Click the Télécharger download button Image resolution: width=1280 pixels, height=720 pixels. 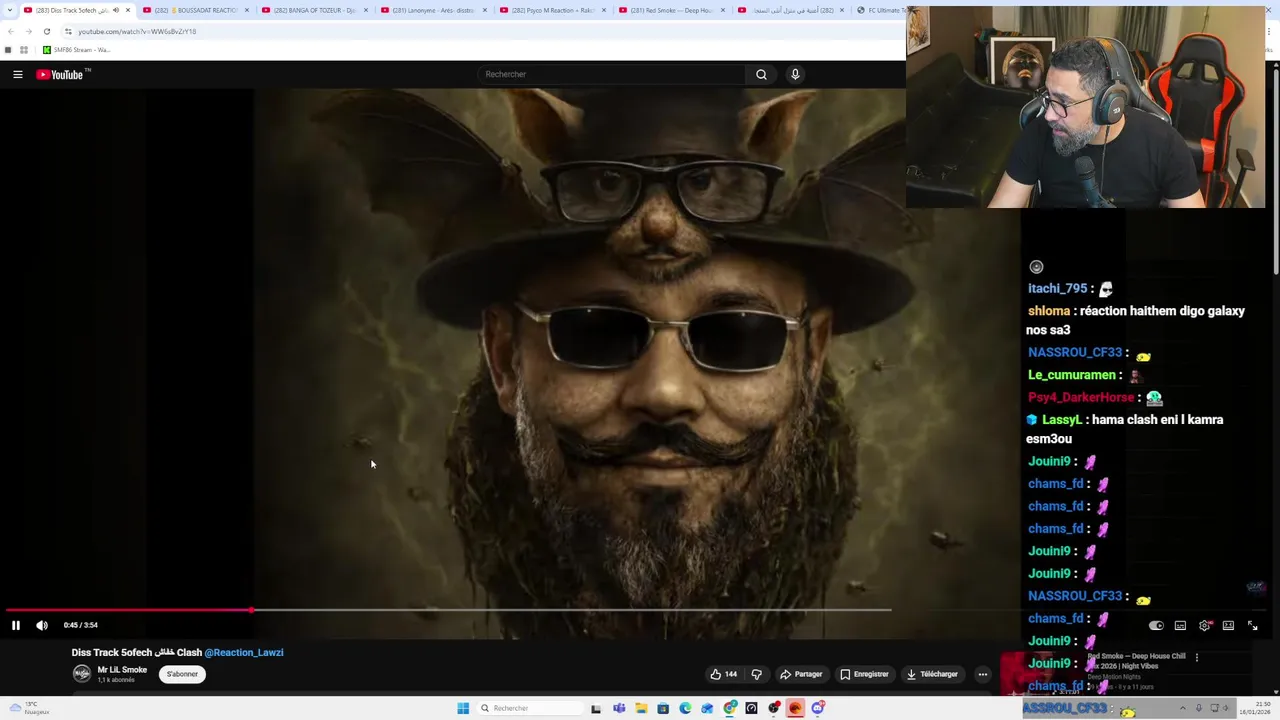[932, 674]
